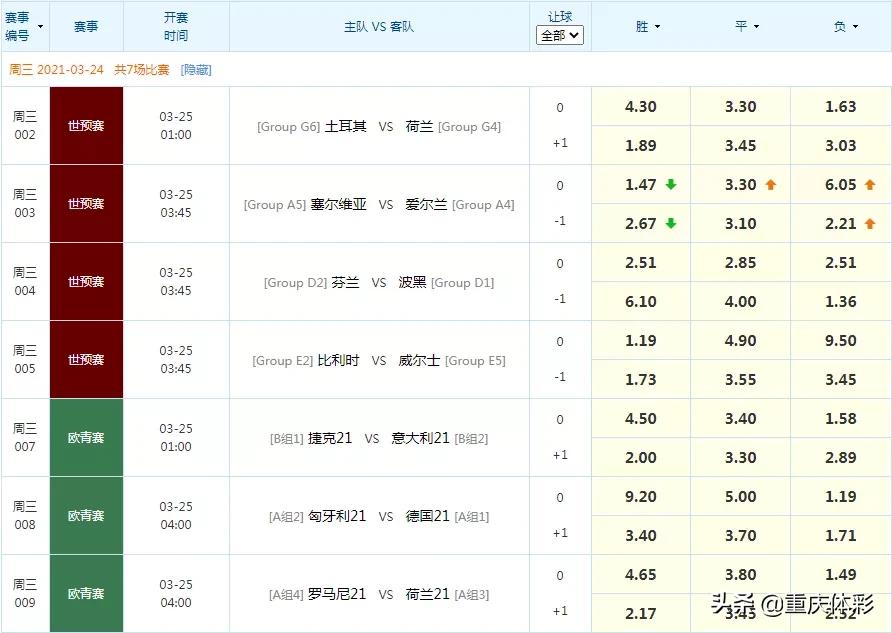
Task: Click the 赛事 column header
Action: (86, 27)
